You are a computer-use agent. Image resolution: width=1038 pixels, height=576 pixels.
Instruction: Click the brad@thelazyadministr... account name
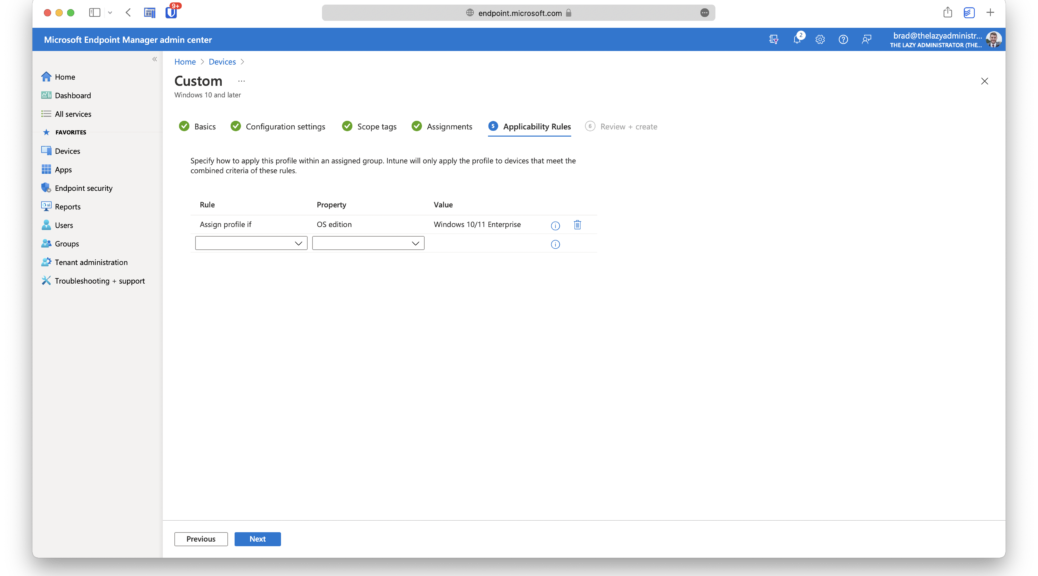937,36
